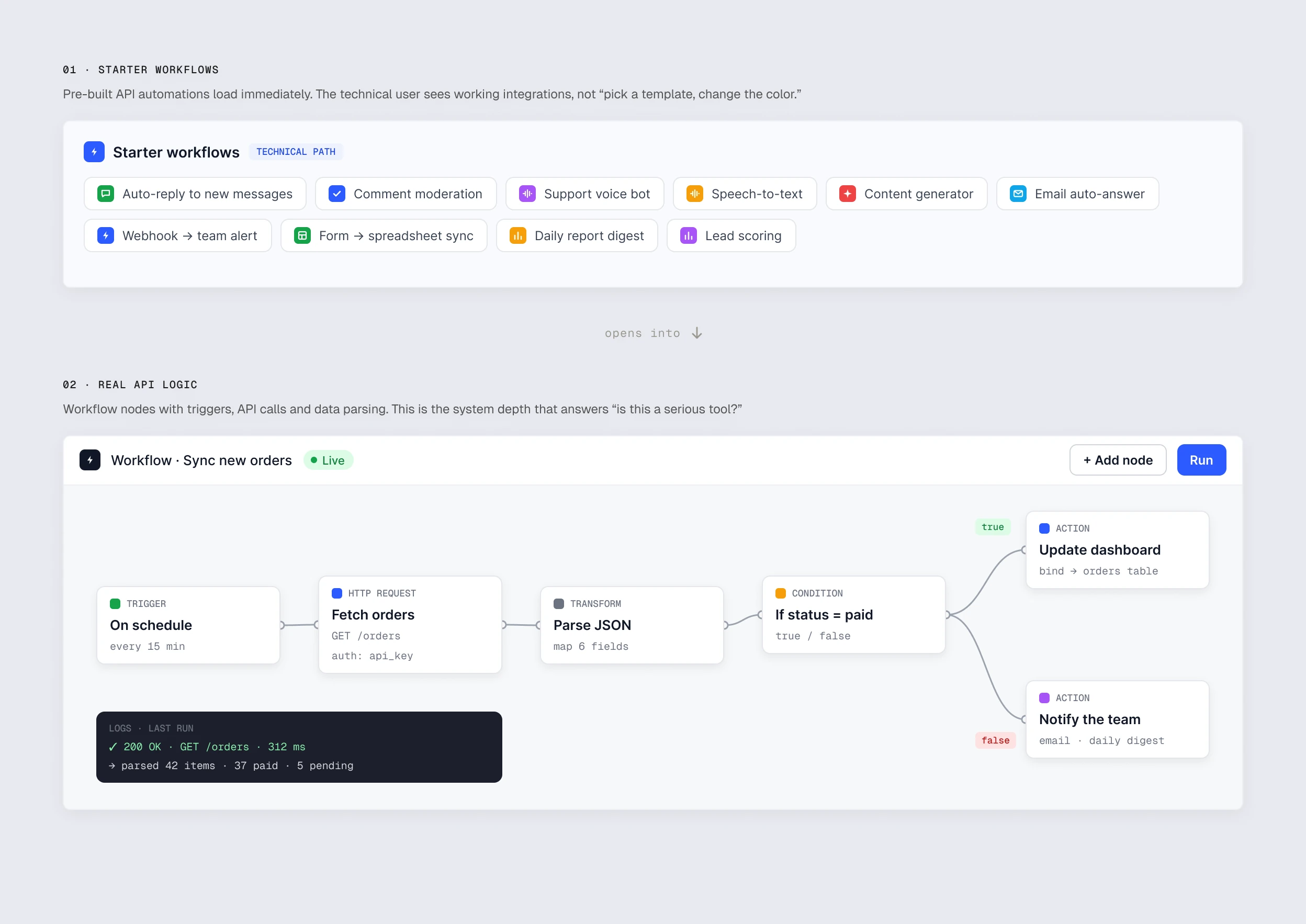Viewport: 1306px width, 924px height.
Task: Click the Starter workflows heading
Action: (x=176, y=152)
